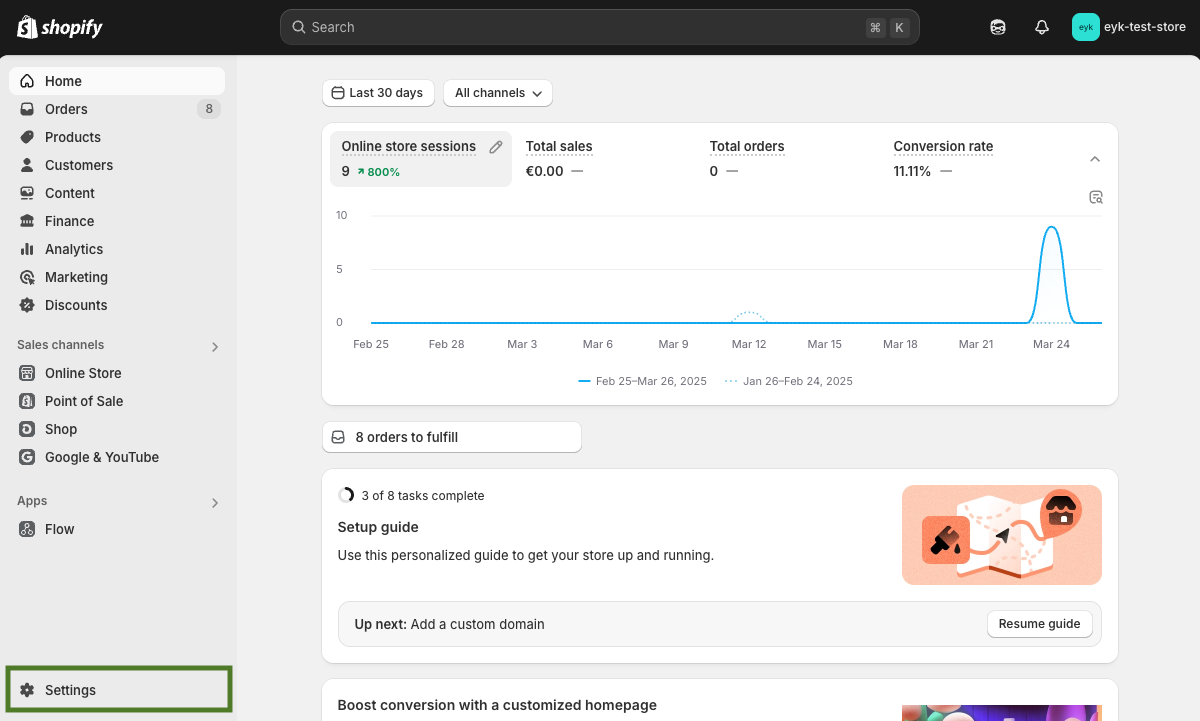Viewport: 1200px width, 721px height.
Task: Expand the Sales channels section arrow
Action: point(215,347)
